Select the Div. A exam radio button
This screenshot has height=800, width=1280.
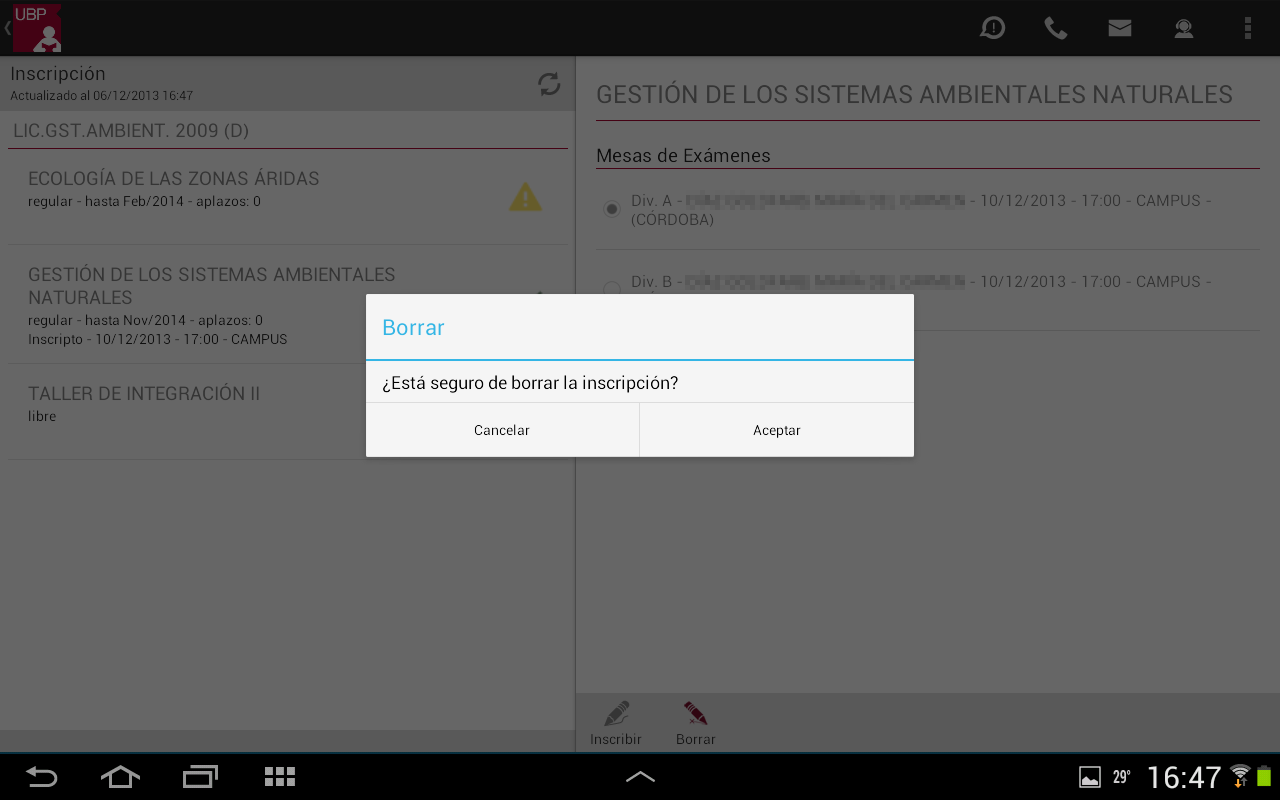(x=612, y=209)
